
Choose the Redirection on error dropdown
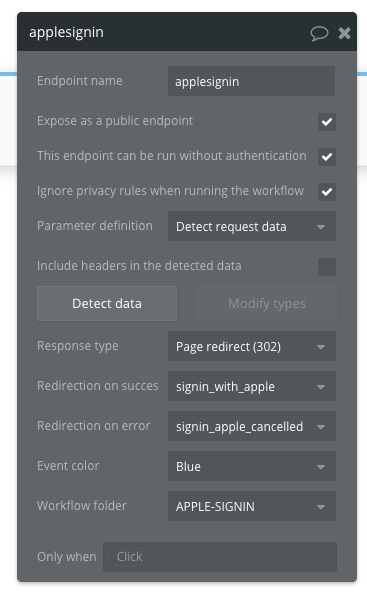pos(252,426)
